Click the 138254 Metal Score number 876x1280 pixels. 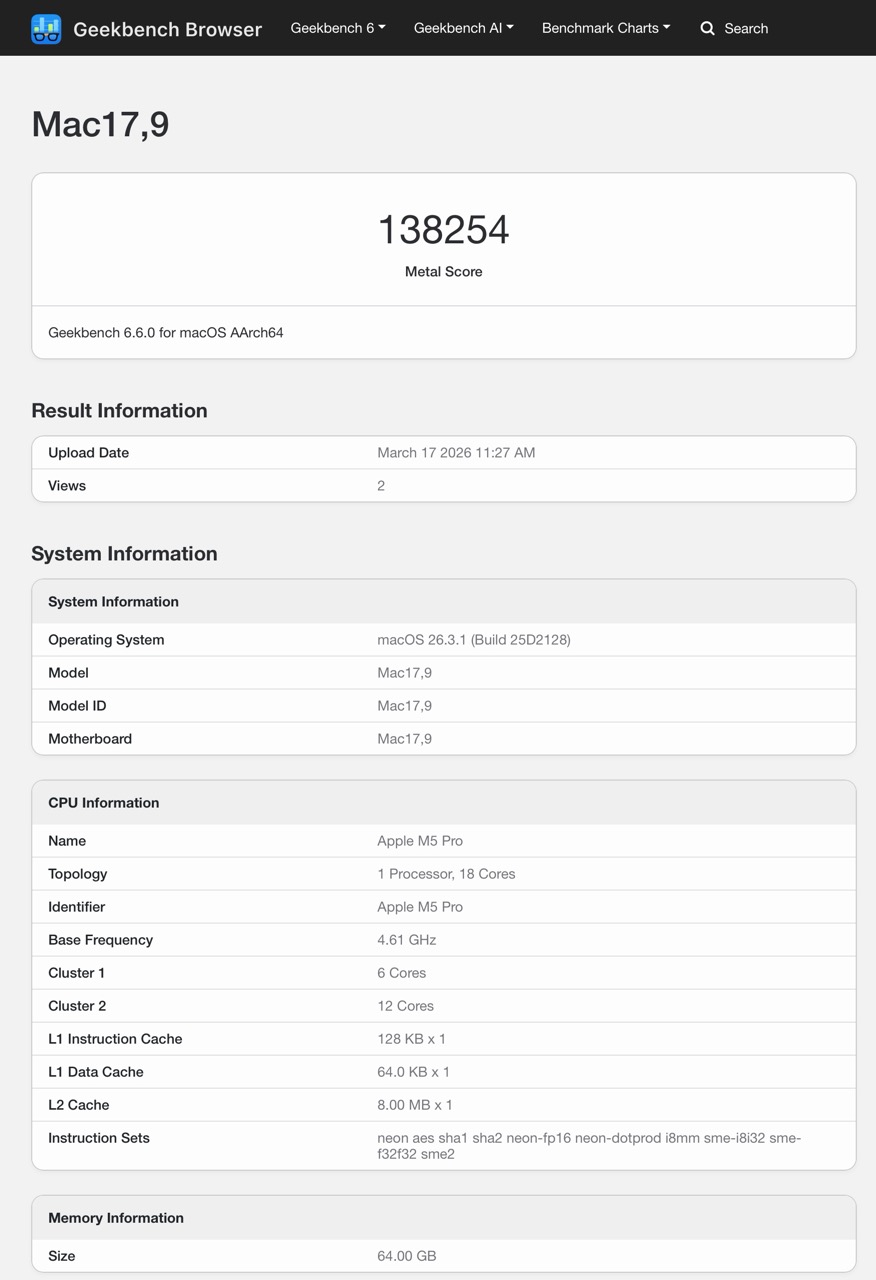pos(443,230)
